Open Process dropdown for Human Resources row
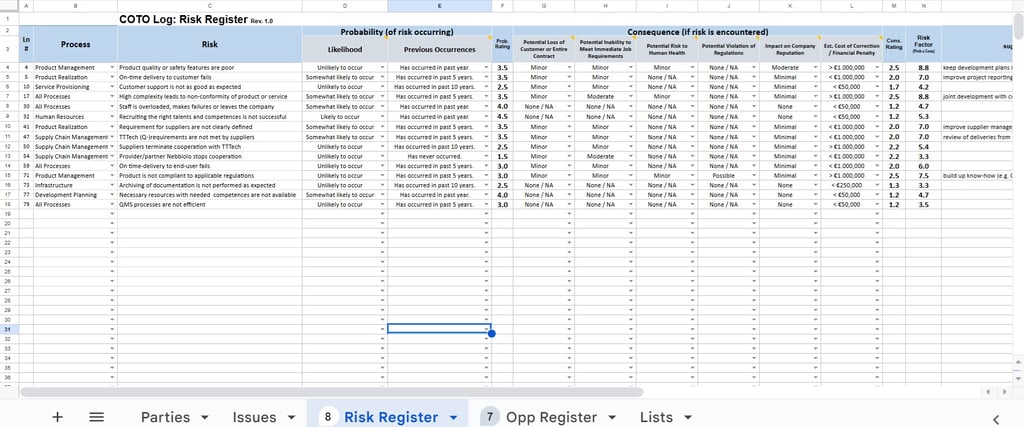Screen dimensions: 1024x427 pos(112,117)
